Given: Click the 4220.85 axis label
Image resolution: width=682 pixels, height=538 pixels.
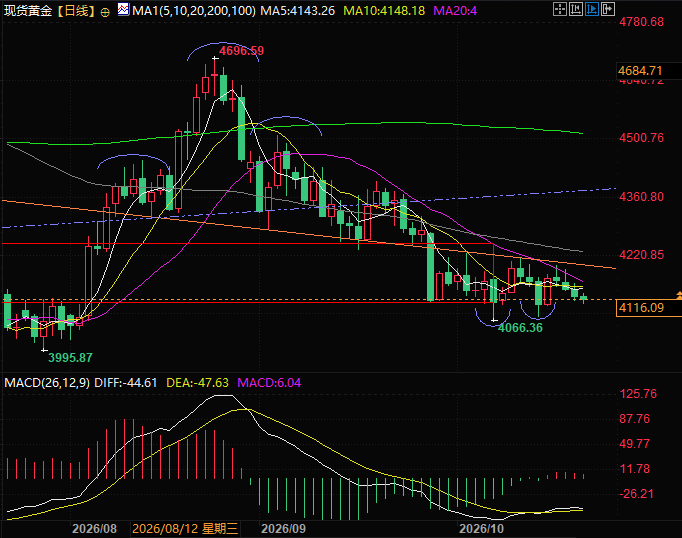Looking at the screenshot, I should (642, 255).
